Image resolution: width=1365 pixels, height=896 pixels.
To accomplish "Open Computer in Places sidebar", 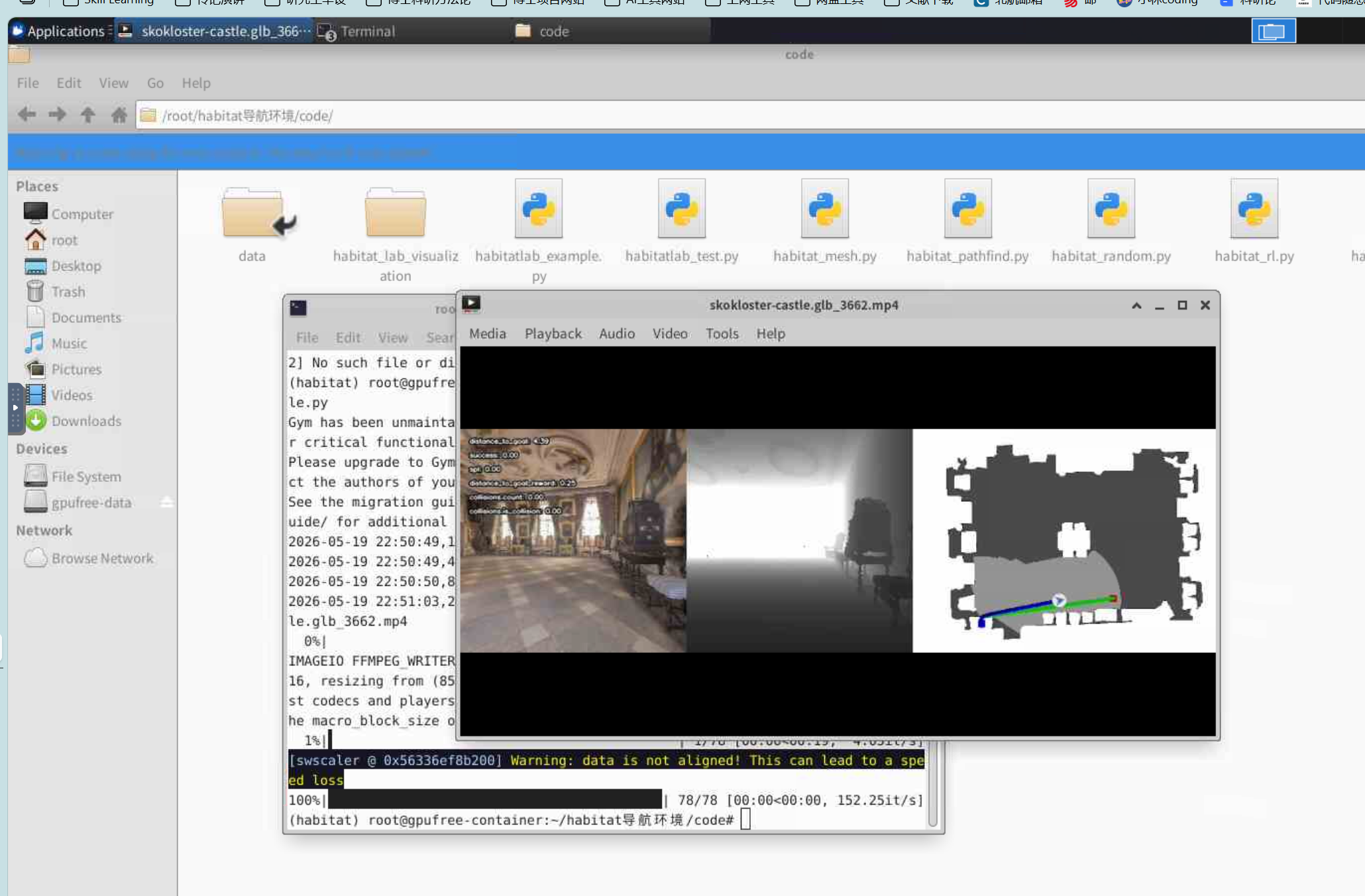I will [x=69, y=213].
